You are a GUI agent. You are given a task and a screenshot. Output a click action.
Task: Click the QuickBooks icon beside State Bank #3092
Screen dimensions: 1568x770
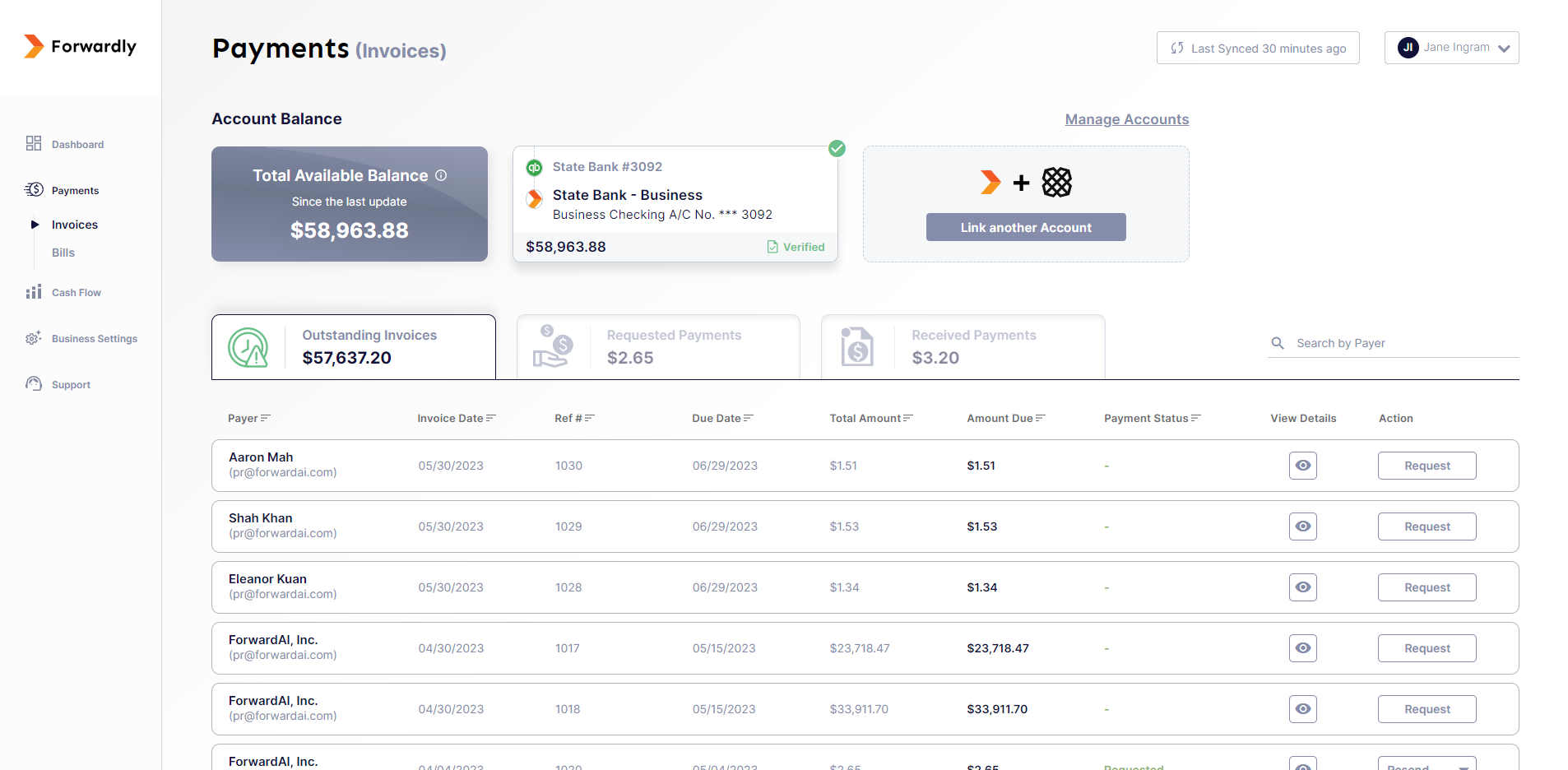click(x=535, y=167)
